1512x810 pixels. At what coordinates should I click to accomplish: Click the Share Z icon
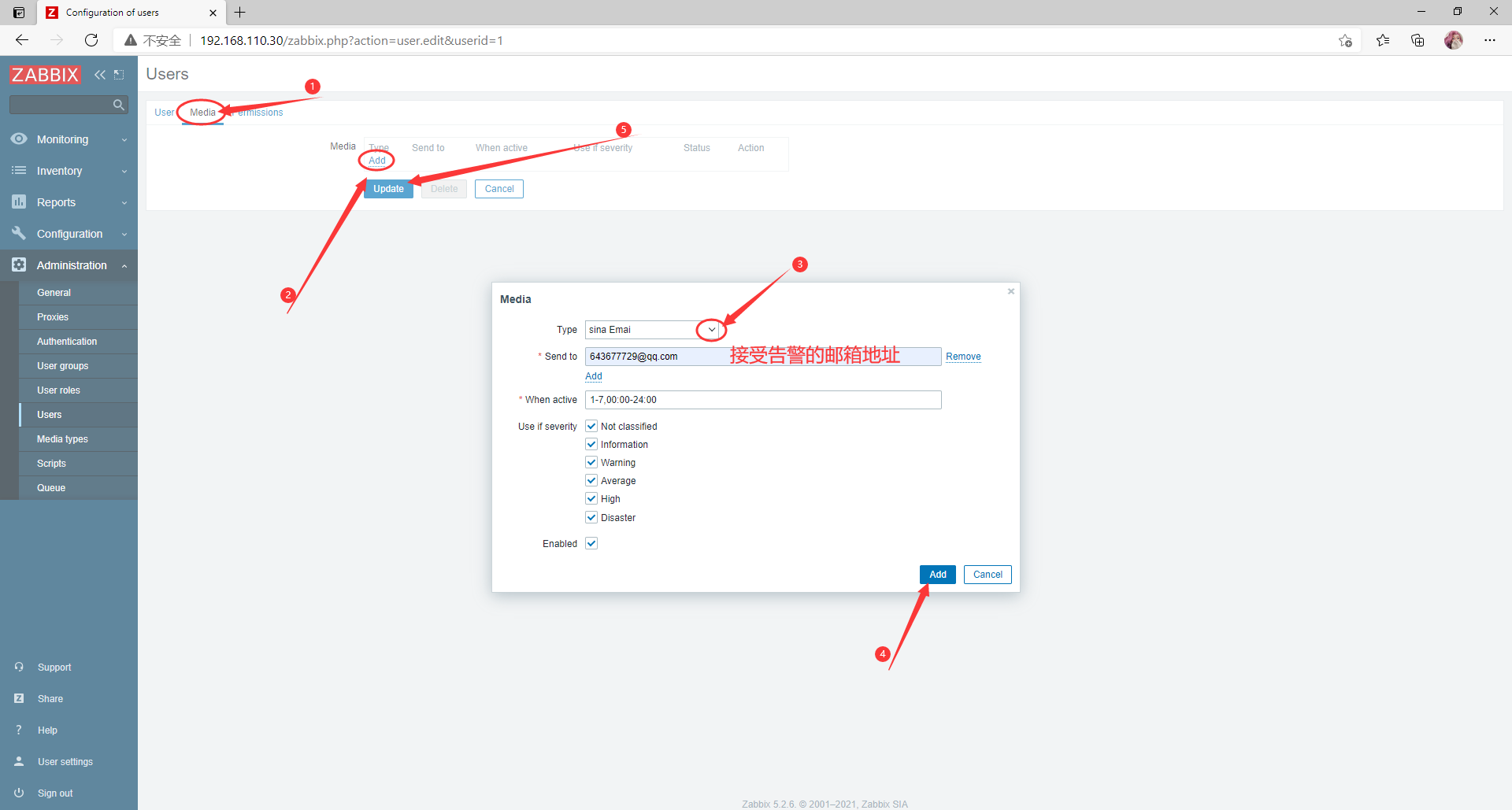19,698
